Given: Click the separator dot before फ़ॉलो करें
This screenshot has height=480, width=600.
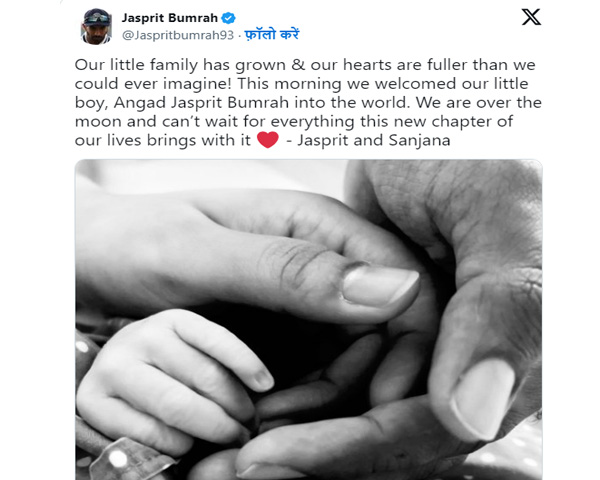Looking at the screenshot, I should coord(239,36).
